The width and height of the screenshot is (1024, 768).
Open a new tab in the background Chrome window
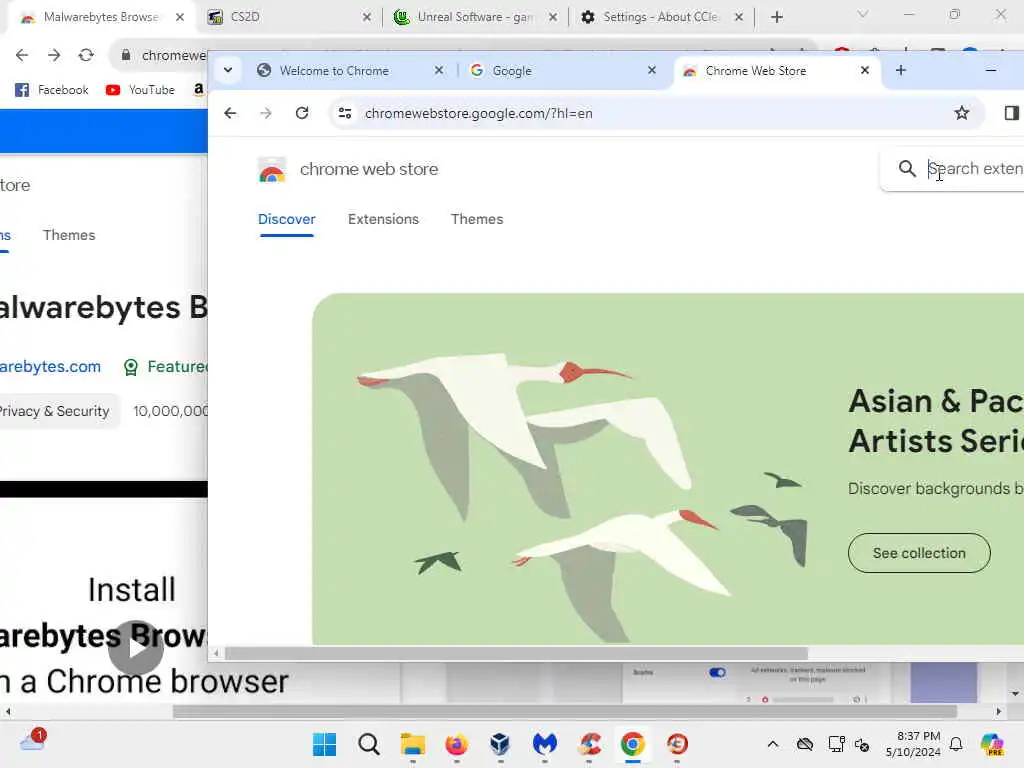776,17
